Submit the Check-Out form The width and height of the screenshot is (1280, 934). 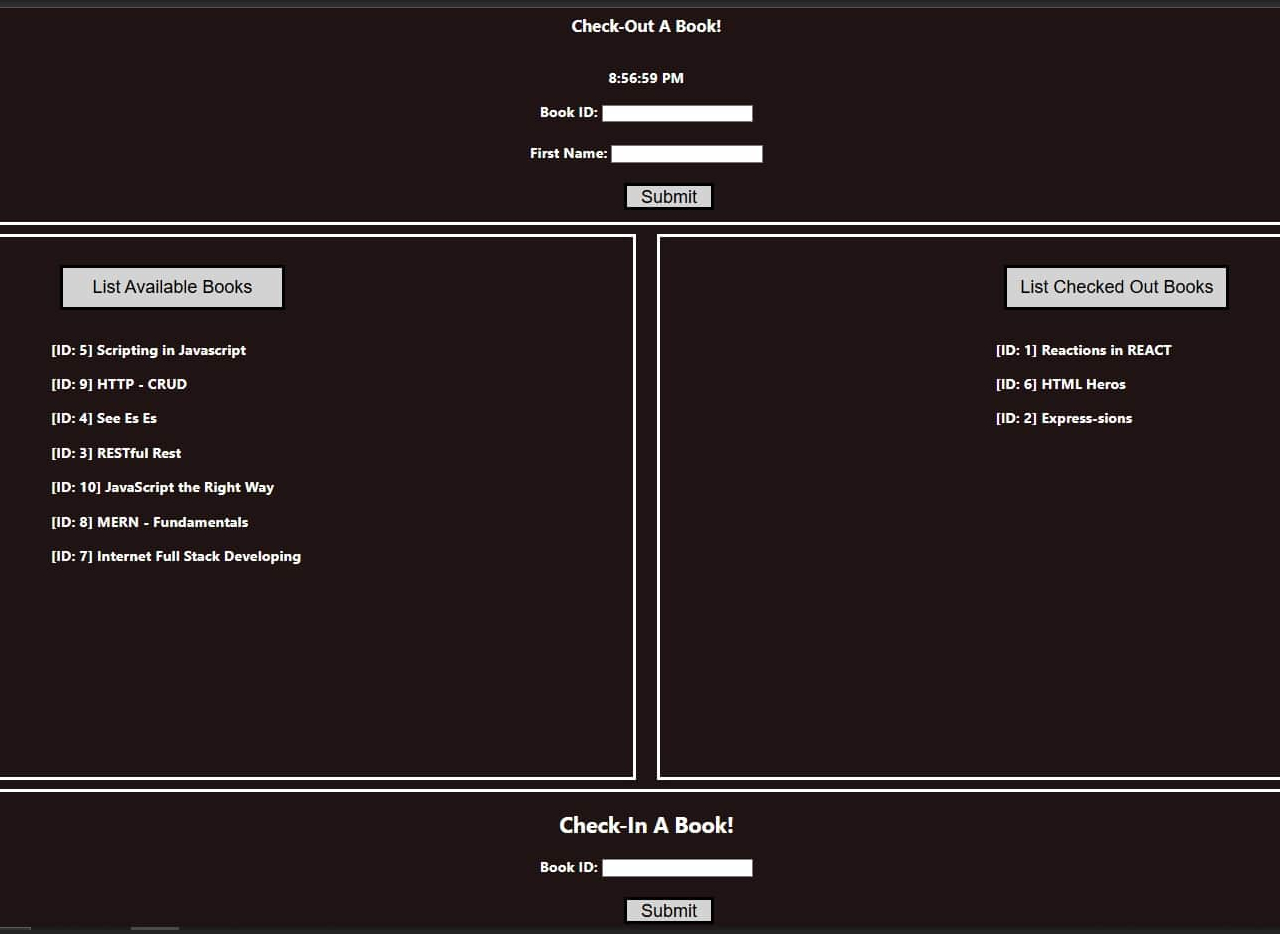click(x=669, y=197)
